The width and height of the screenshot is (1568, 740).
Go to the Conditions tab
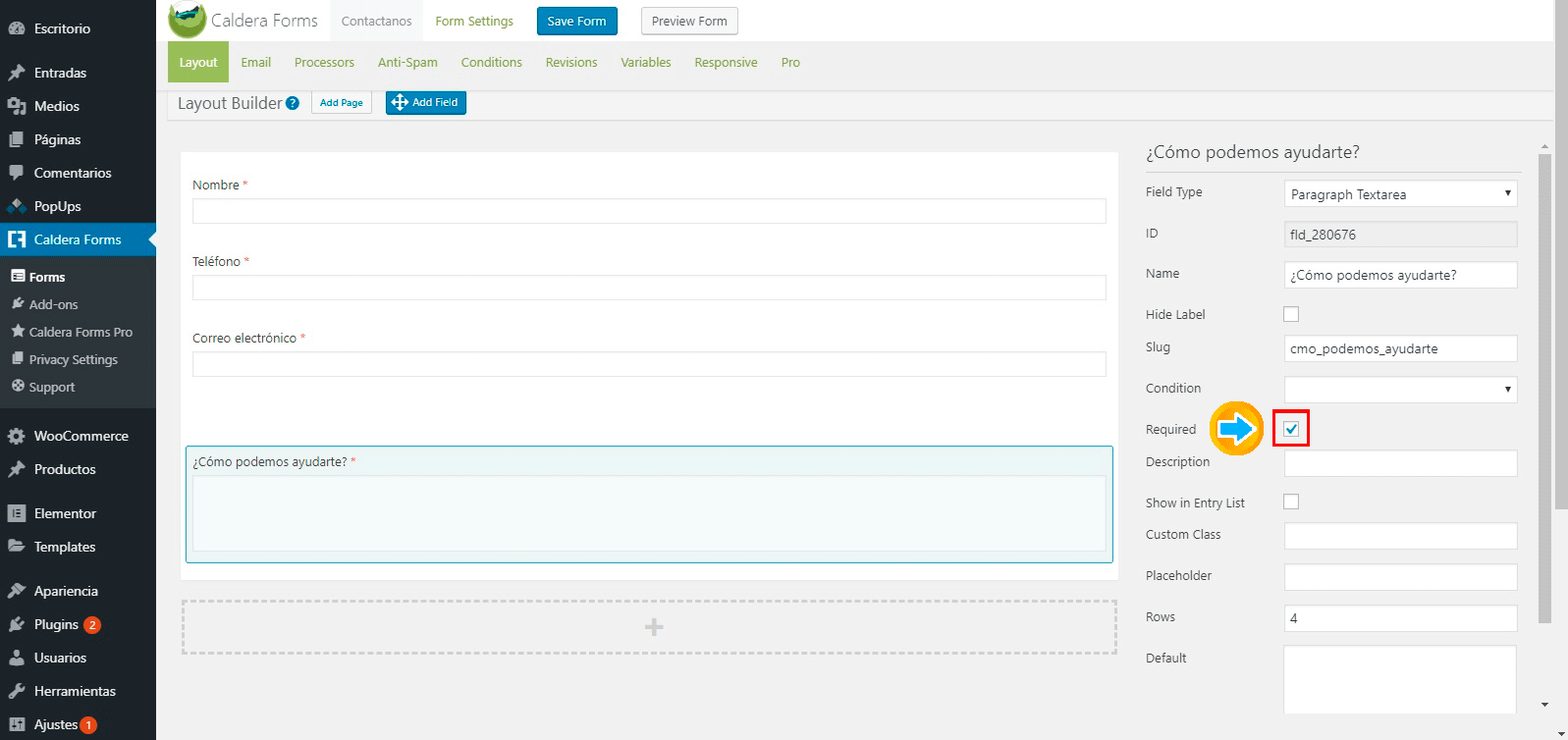491,62
